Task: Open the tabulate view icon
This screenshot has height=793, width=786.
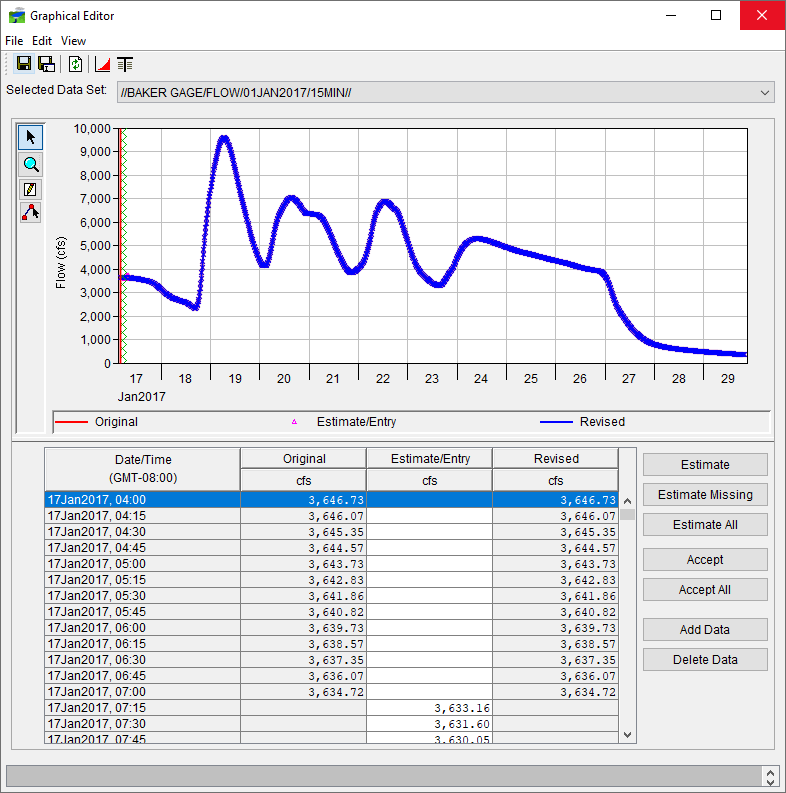Action: coord(125,64)
